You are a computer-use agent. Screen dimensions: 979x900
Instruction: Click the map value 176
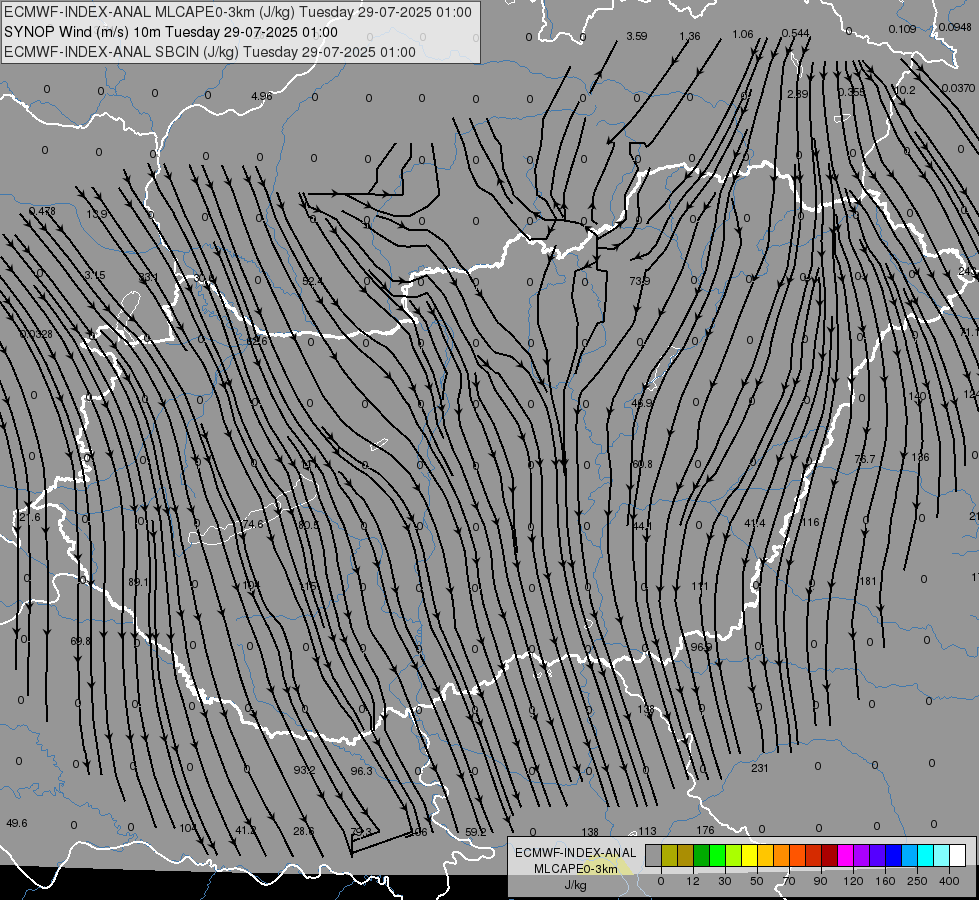(705, 830)
